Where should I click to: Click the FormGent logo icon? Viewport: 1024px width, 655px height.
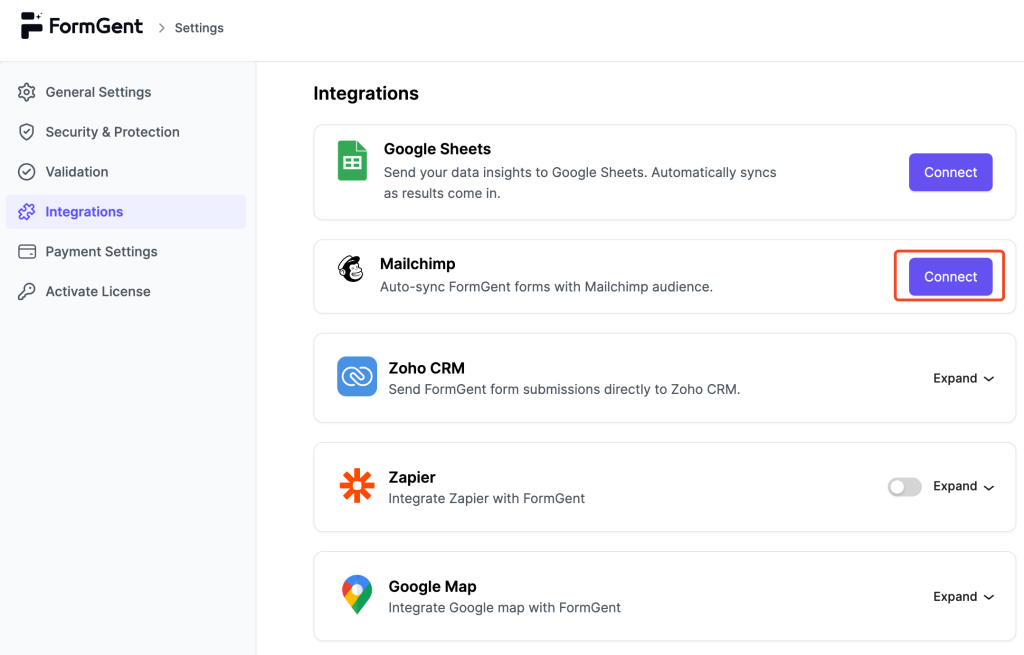(x=31, y=25)
